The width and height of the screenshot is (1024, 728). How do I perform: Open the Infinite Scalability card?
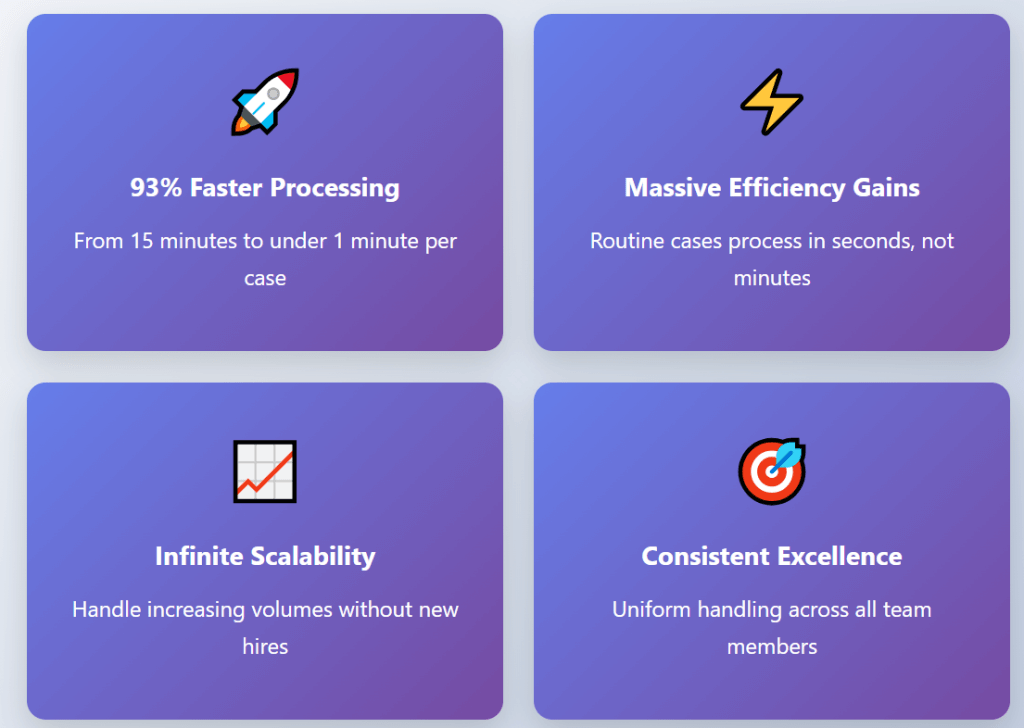pyautogui.click(x=265, y=551)
